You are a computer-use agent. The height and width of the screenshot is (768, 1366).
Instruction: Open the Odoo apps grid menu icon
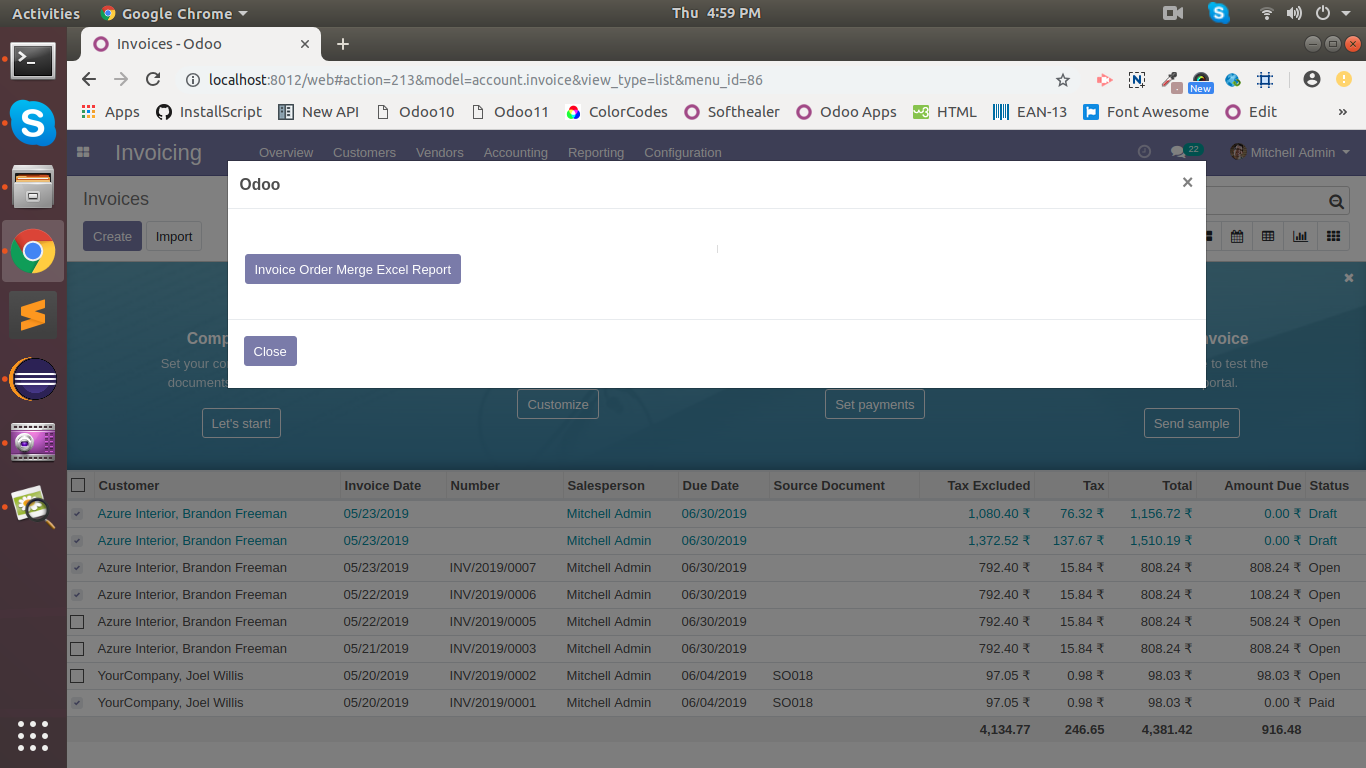click(x=83, y=152)
